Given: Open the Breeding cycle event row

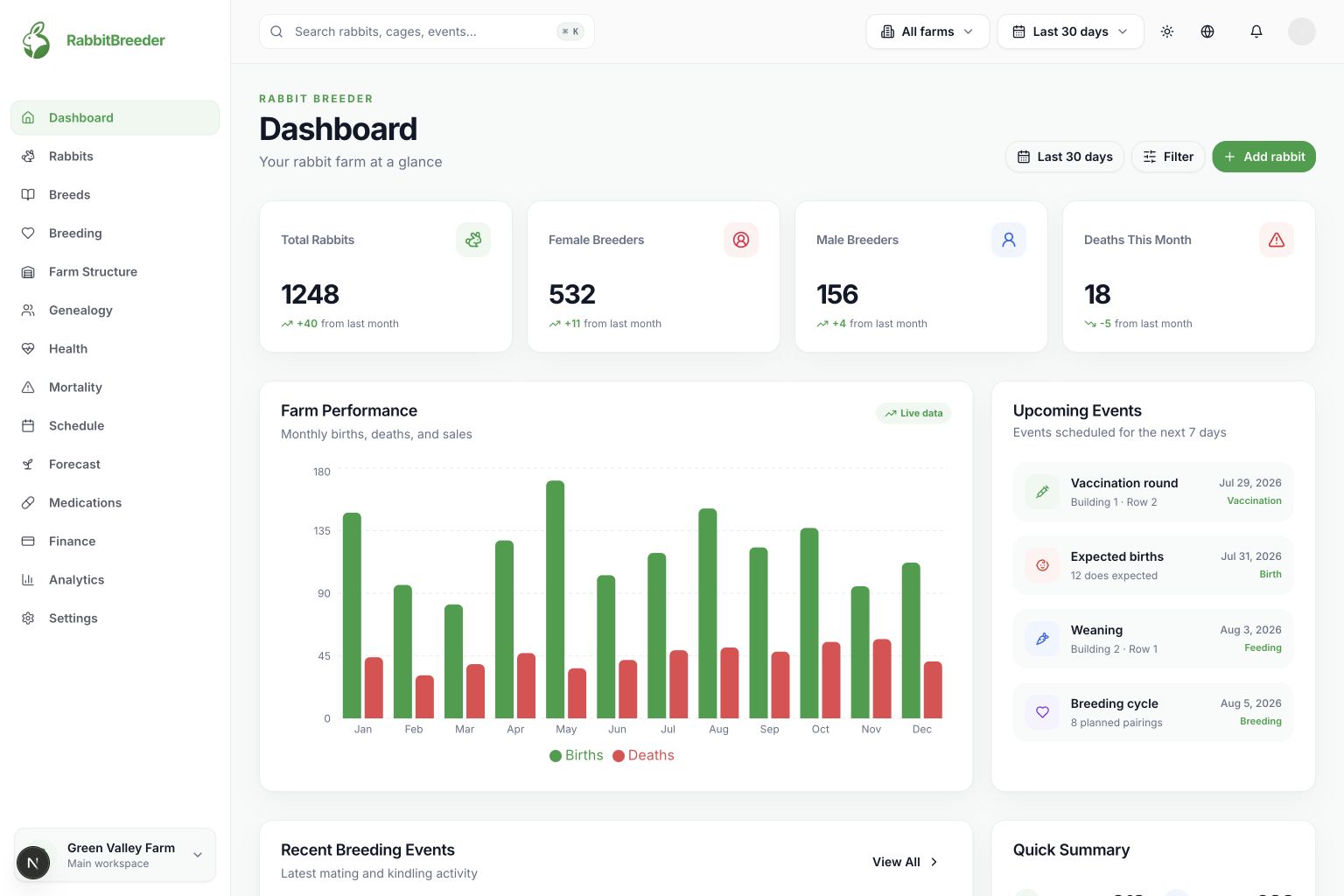Looking at the screenshot, I should click(1153, 712).
